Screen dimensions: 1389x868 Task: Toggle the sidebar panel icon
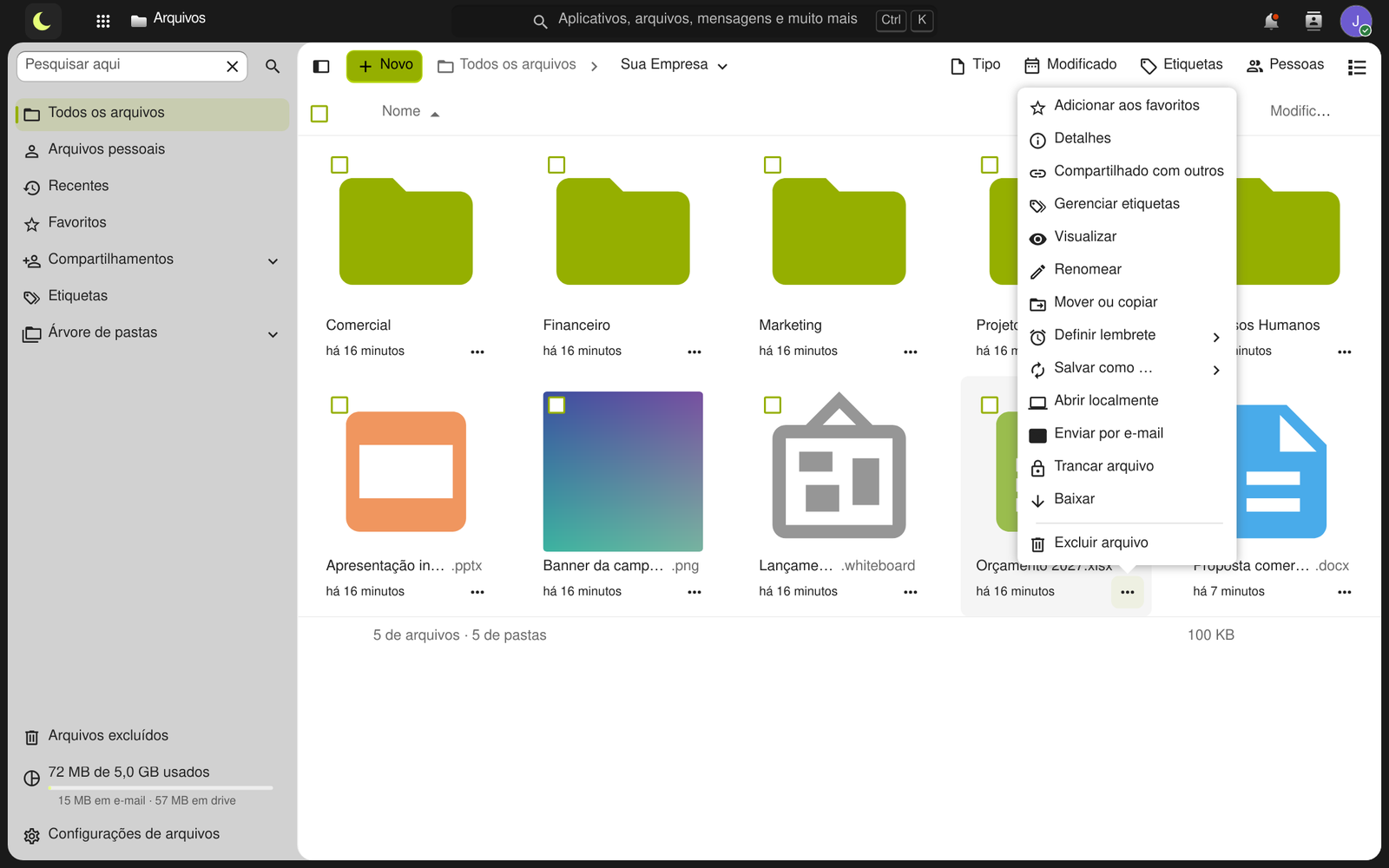tap(321, 66)
